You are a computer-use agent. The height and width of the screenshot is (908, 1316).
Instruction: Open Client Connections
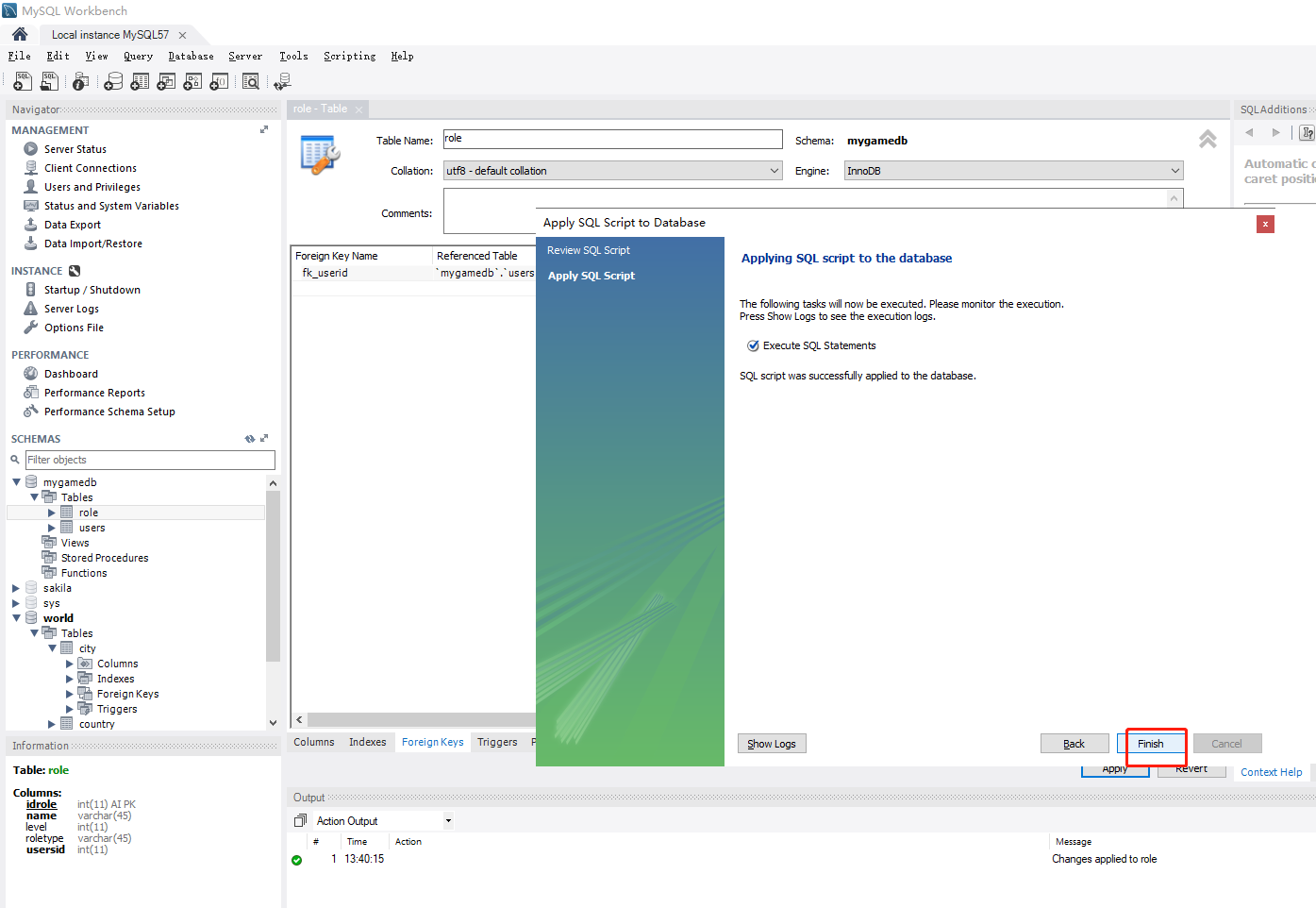pos(90,168)
